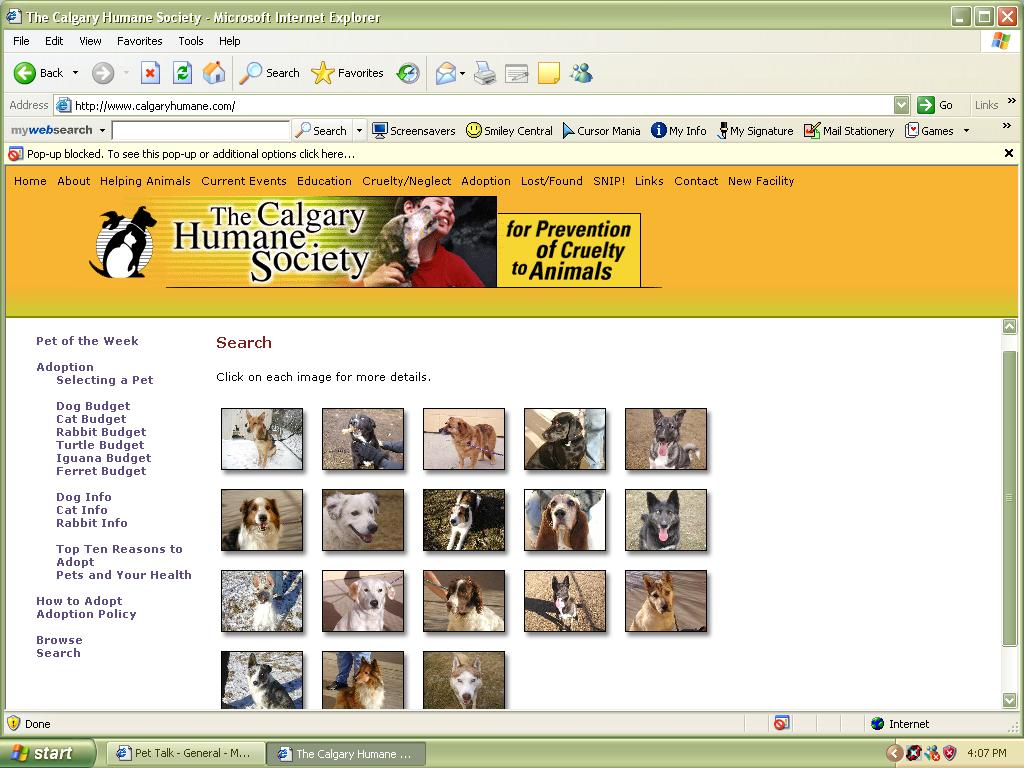Viewport: 1024px width, 768px height.
Task: Expand the Games dropdown arrow
Action: tap(967, 131)
